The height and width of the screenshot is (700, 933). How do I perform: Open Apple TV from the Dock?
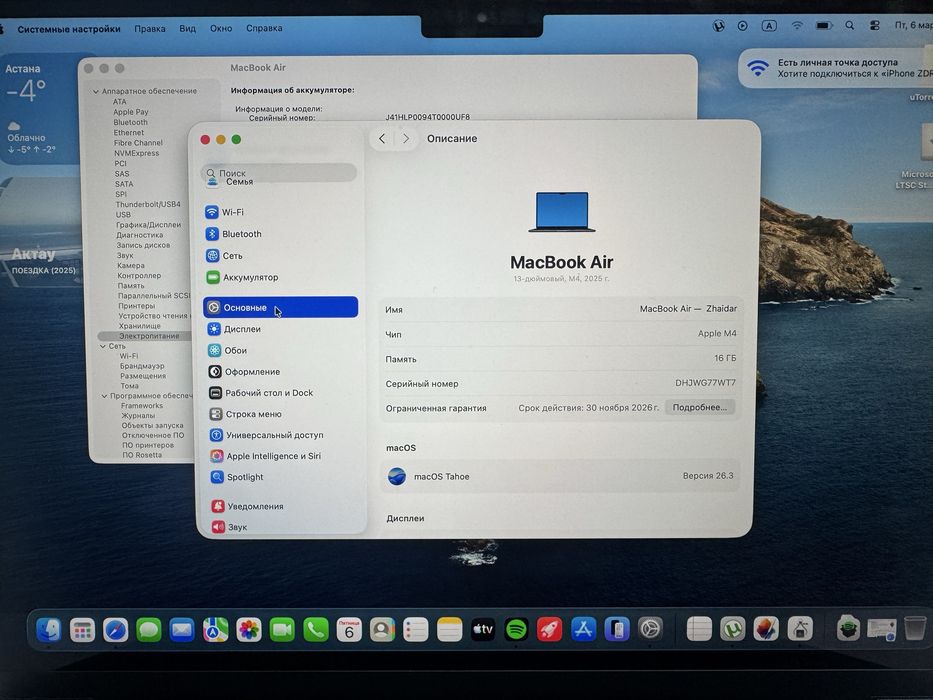tap(483, 629)
